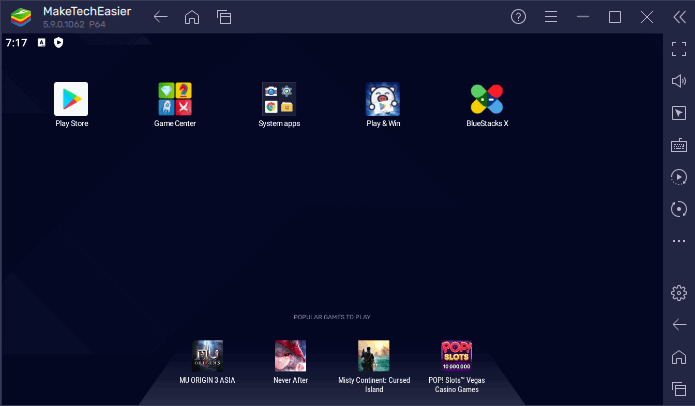Open keyboard game controls
The height and width of the screenshot is (406, 695).
coord(679,145)
